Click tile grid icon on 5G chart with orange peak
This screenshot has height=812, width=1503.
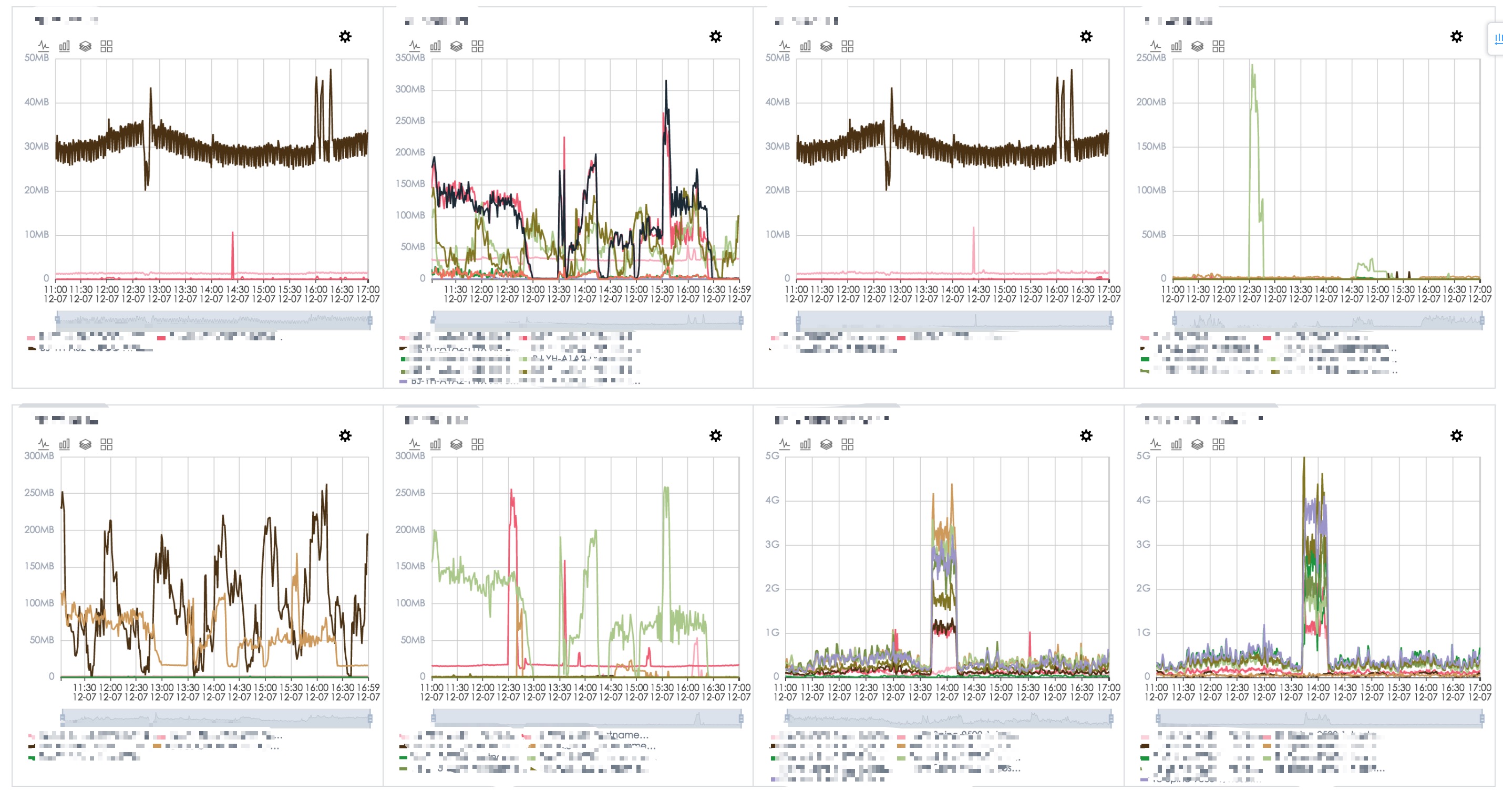click(x=847, y=444)
